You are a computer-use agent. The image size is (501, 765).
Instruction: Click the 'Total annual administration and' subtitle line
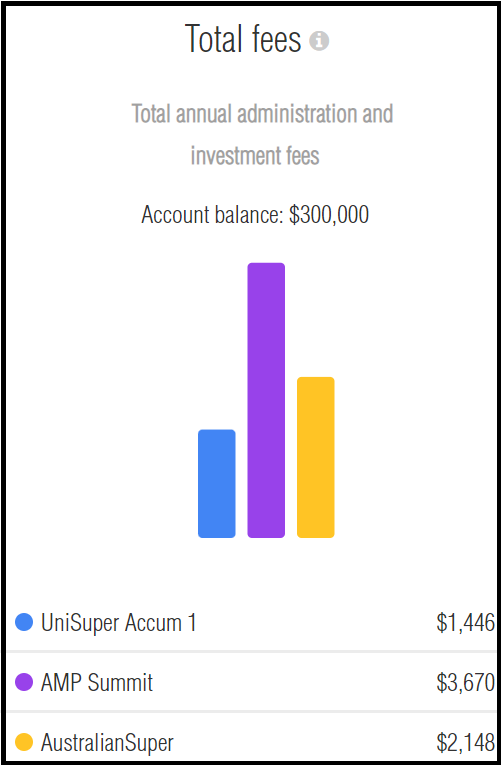[x=262, y=114]
